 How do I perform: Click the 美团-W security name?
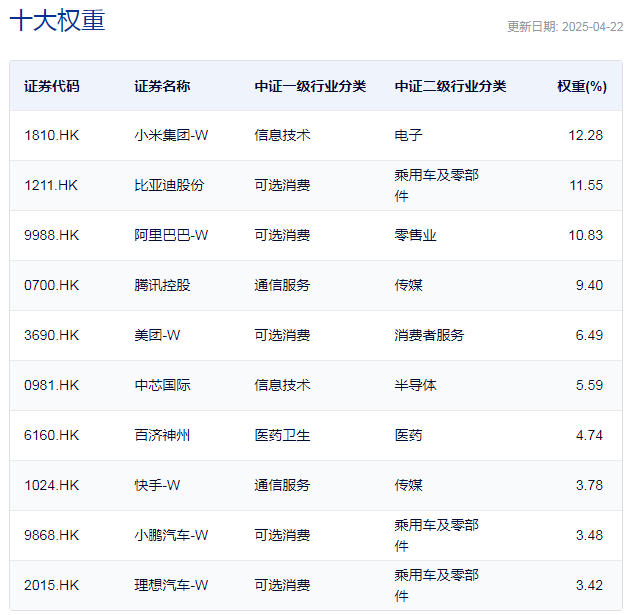click(157, 335)
